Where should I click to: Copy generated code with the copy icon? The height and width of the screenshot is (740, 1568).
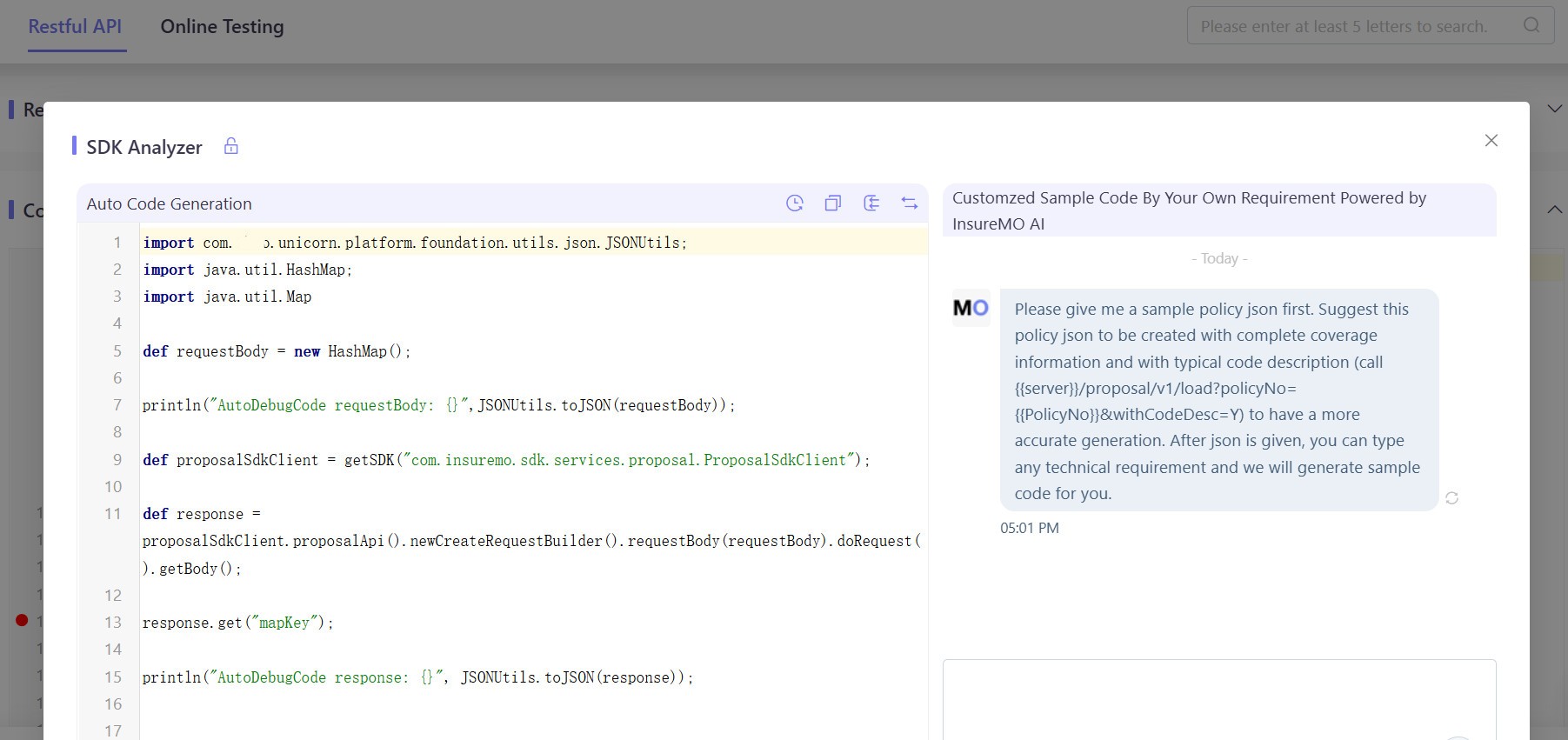[x=833, y=203]
